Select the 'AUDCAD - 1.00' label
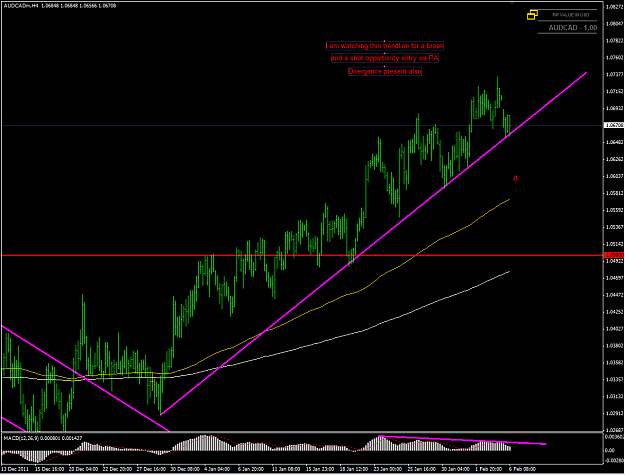 click(x=572, y=27)
